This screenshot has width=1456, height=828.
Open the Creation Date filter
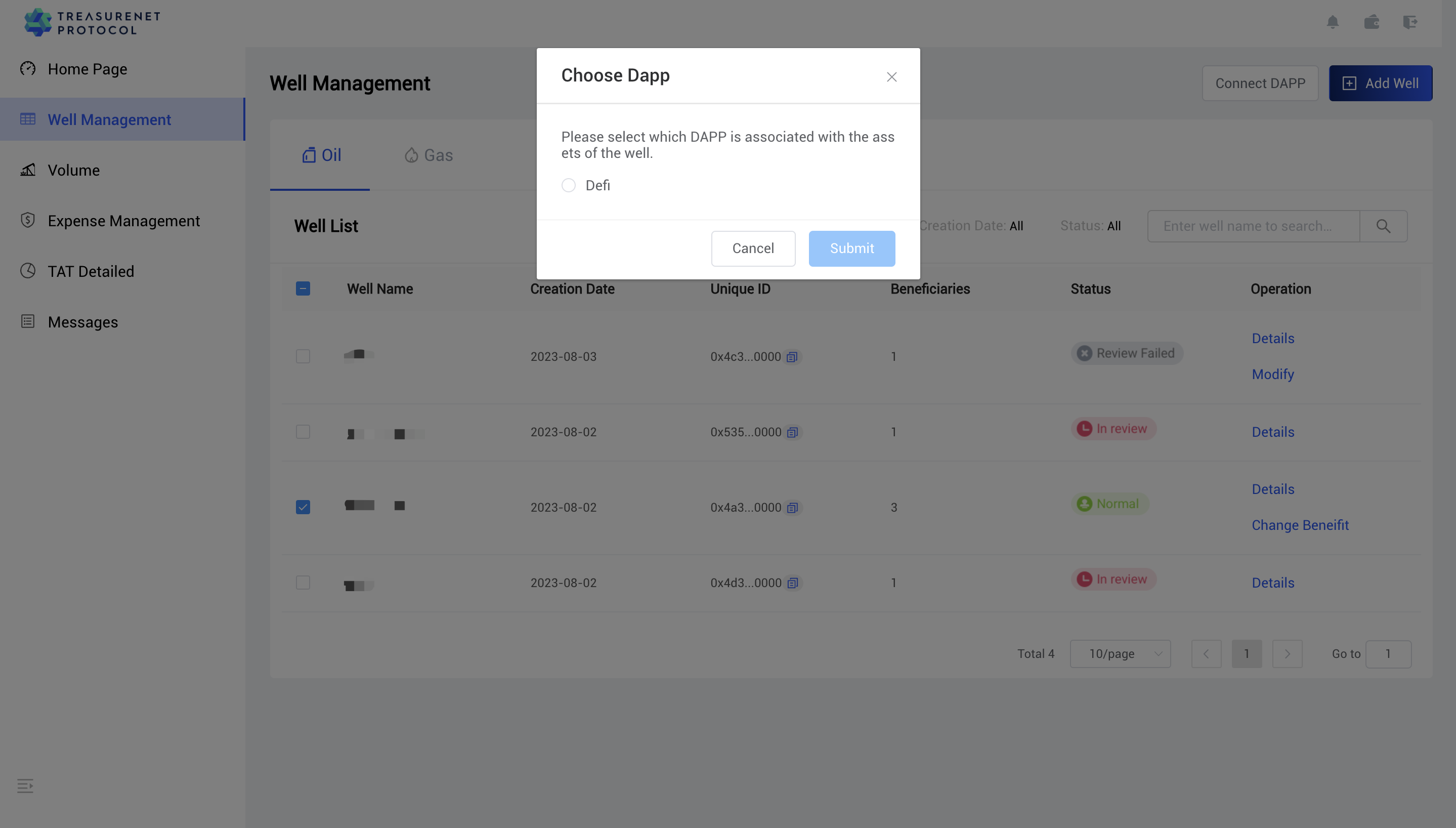(x=971, y=226)
